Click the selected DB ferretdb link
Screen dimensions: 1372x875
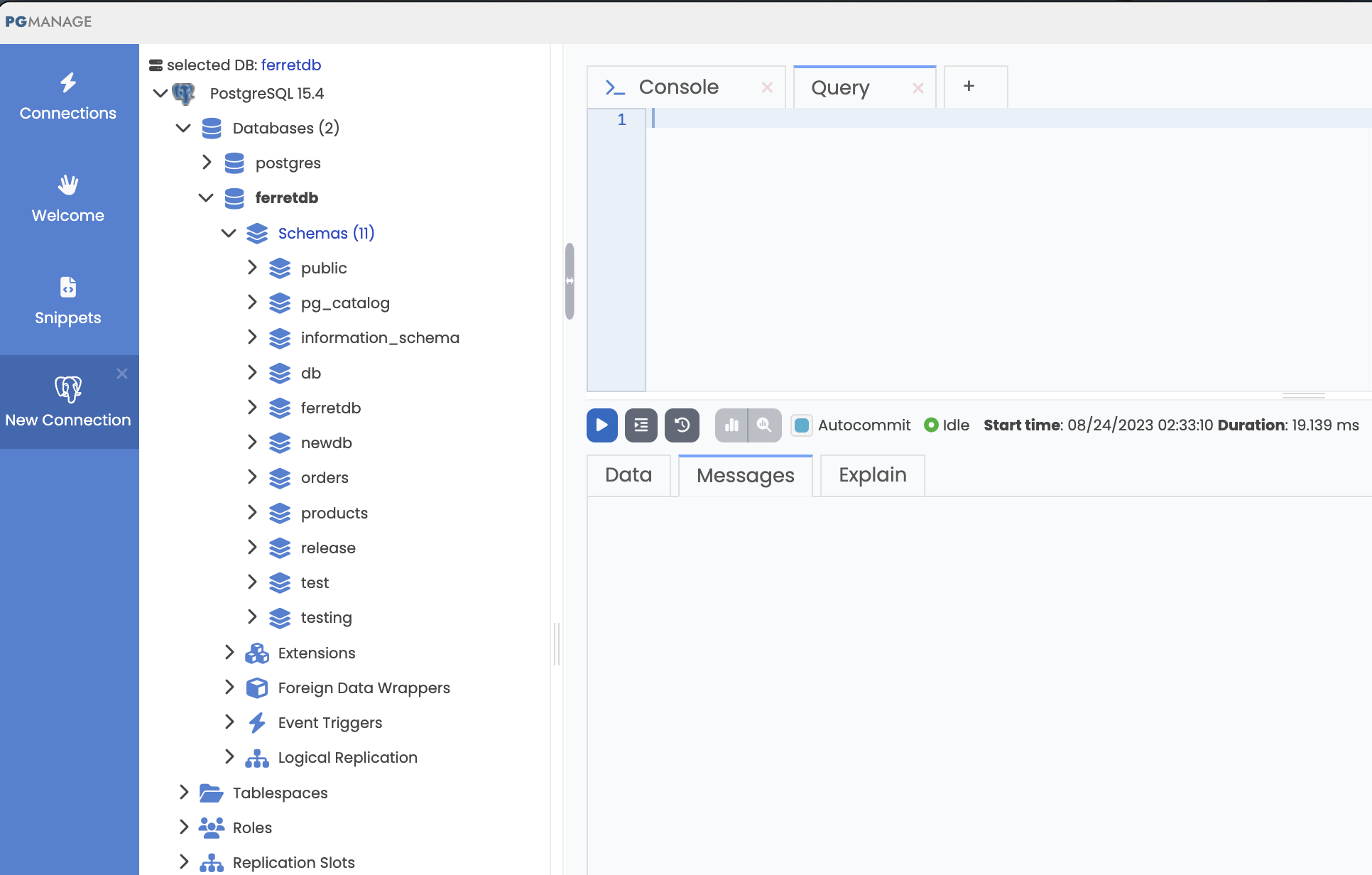pyautogui.click(x=291, y=65)
